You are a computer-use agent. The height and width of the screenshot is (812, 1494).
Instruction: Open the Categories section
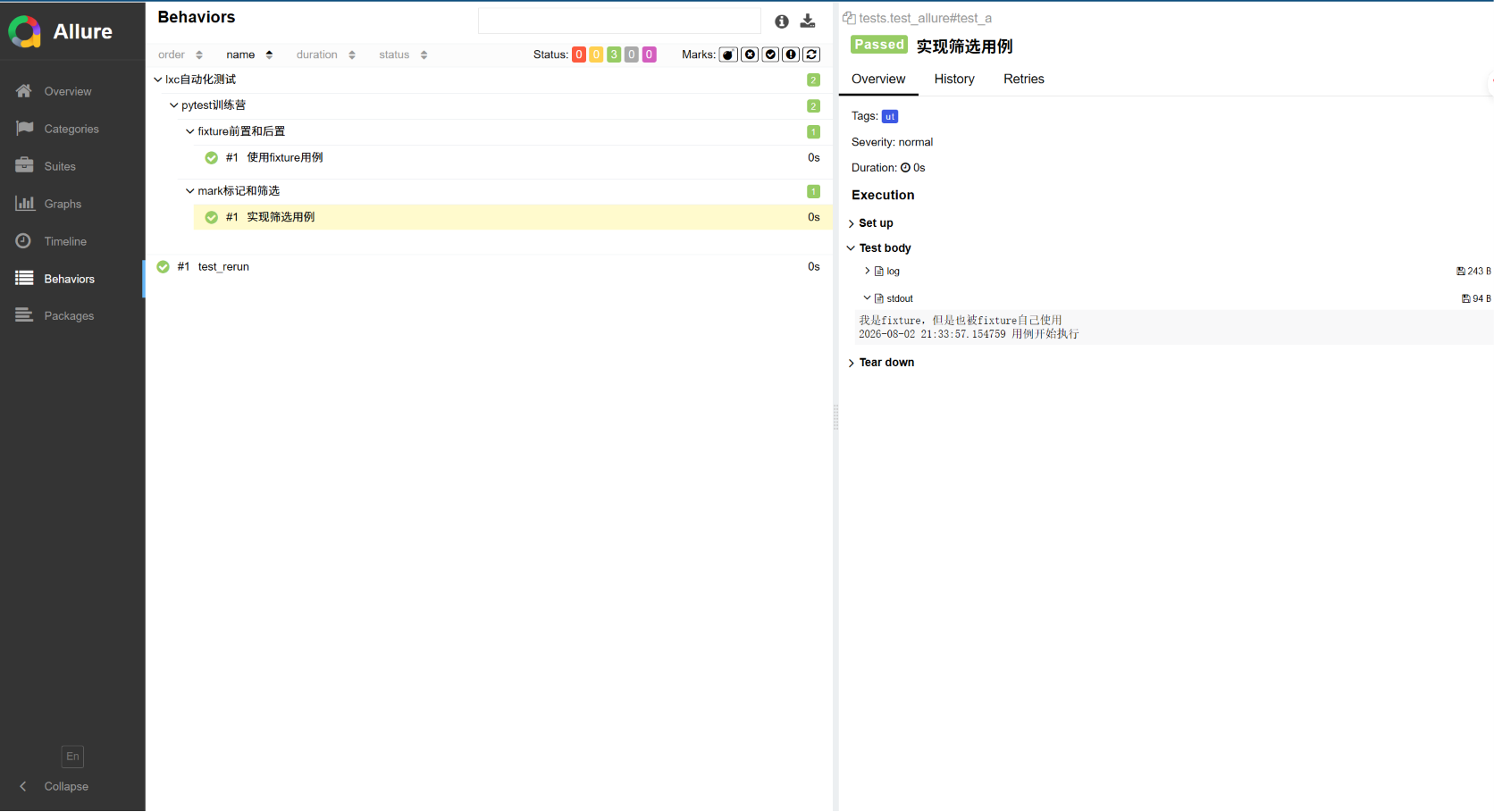(72, 129)
